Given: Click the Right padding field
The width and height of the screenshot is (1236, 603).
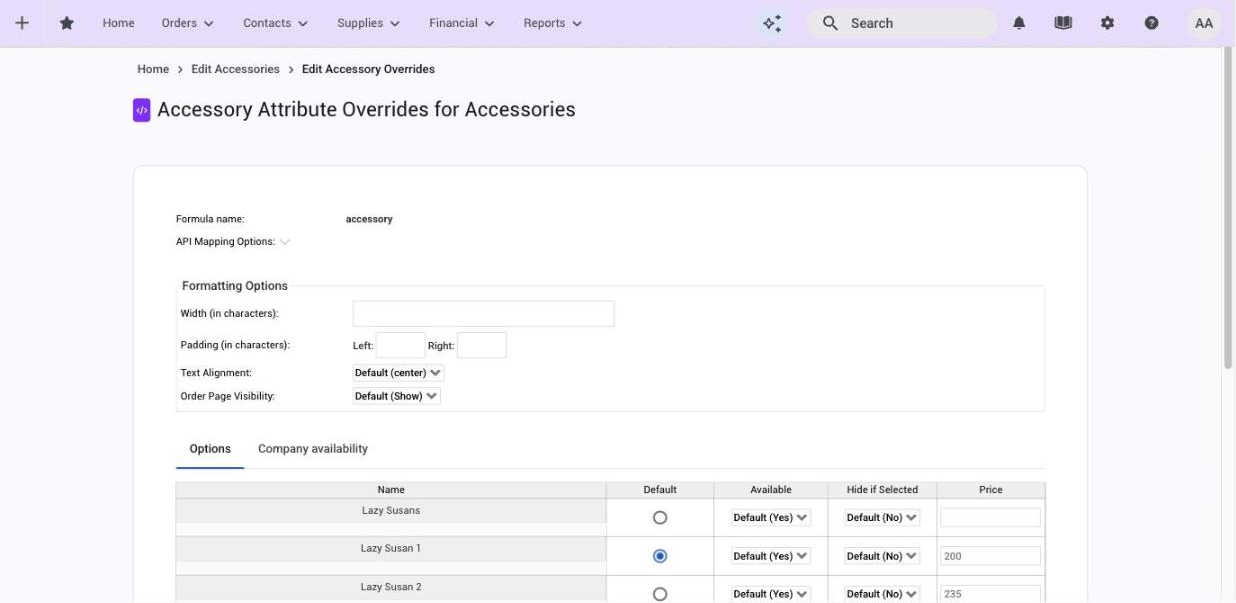Looking at the screenshot, I should coord(481,345).
